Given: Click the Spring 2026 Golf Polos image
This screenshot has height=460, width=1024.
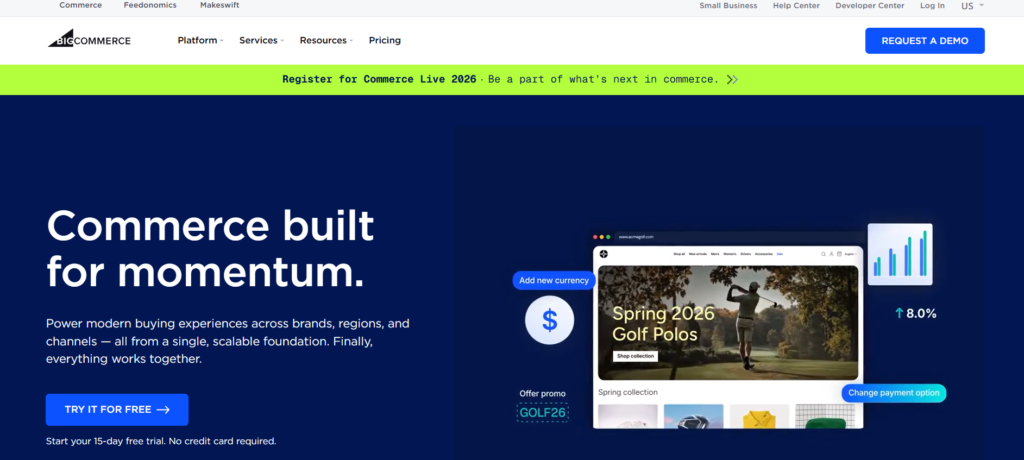Looking at the screenshot, I should (x=726, y=320).
